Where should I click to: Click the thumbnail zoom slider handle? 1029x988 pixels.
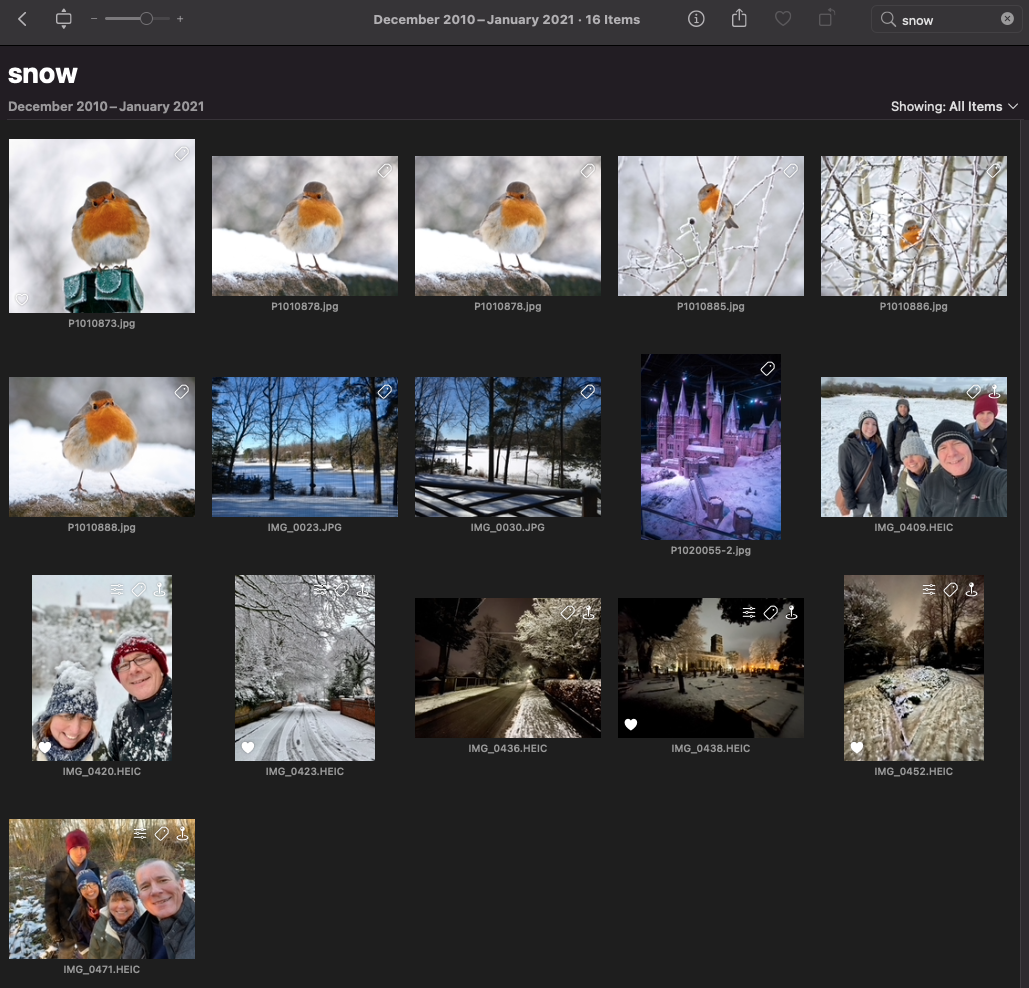click(146, 19)
